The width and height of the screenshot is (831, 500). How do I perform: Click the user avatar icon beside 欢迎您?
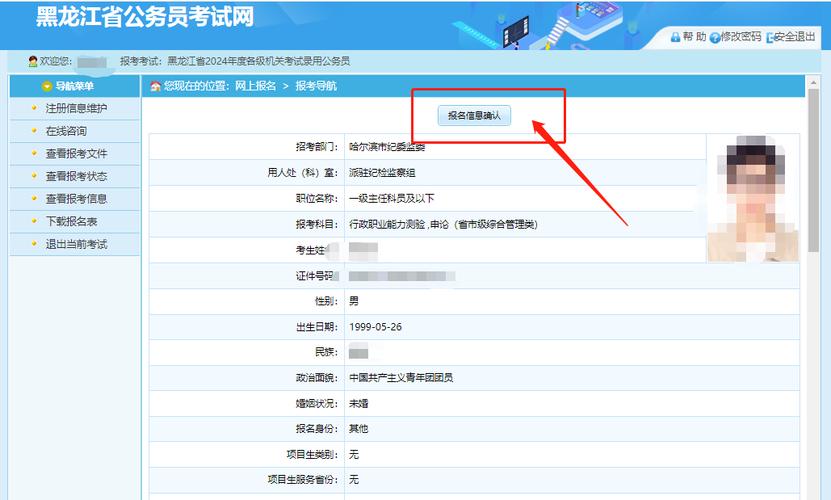pyautogui.click(x=33, y=62)
